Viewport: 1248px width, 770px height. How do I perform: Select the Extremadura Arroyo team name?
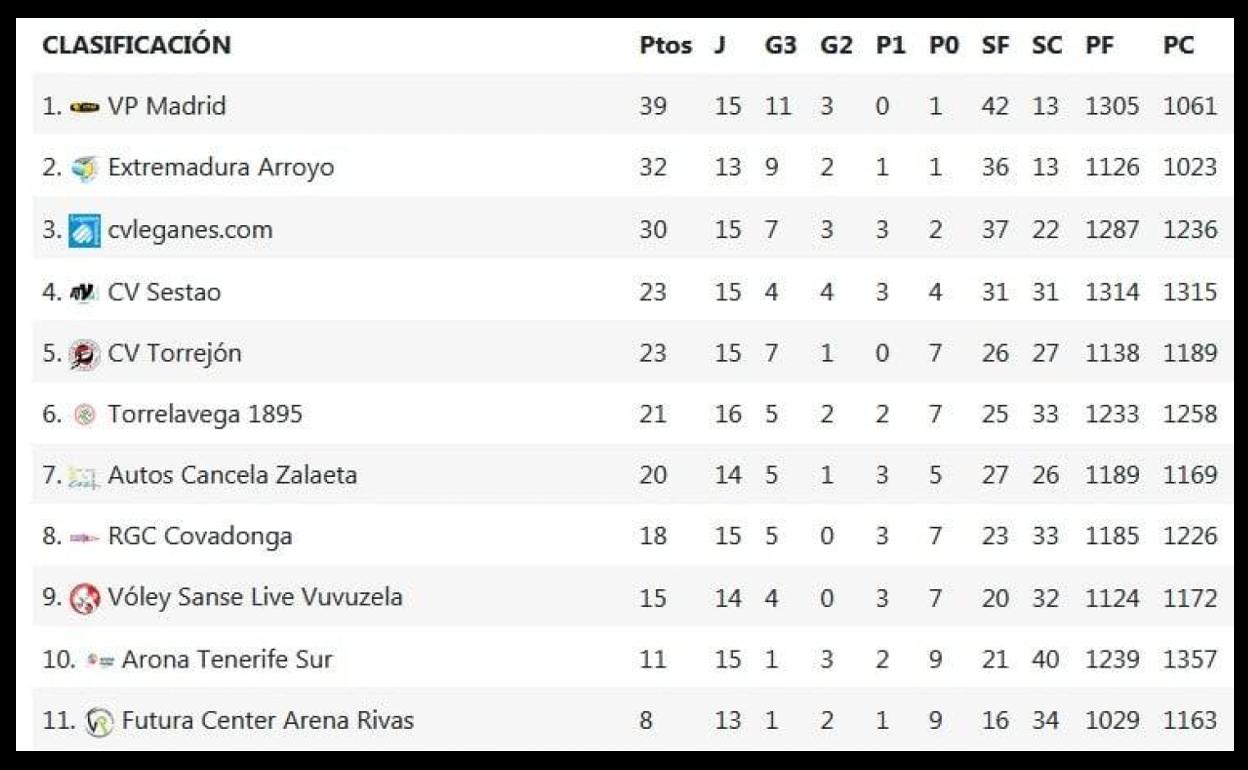(220, 167)
